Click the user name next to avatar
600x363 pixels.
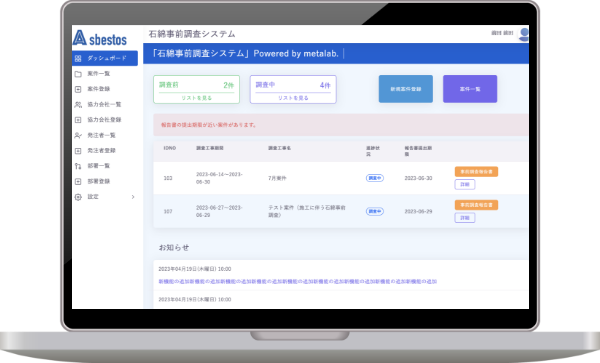click(x=502, y=33)
